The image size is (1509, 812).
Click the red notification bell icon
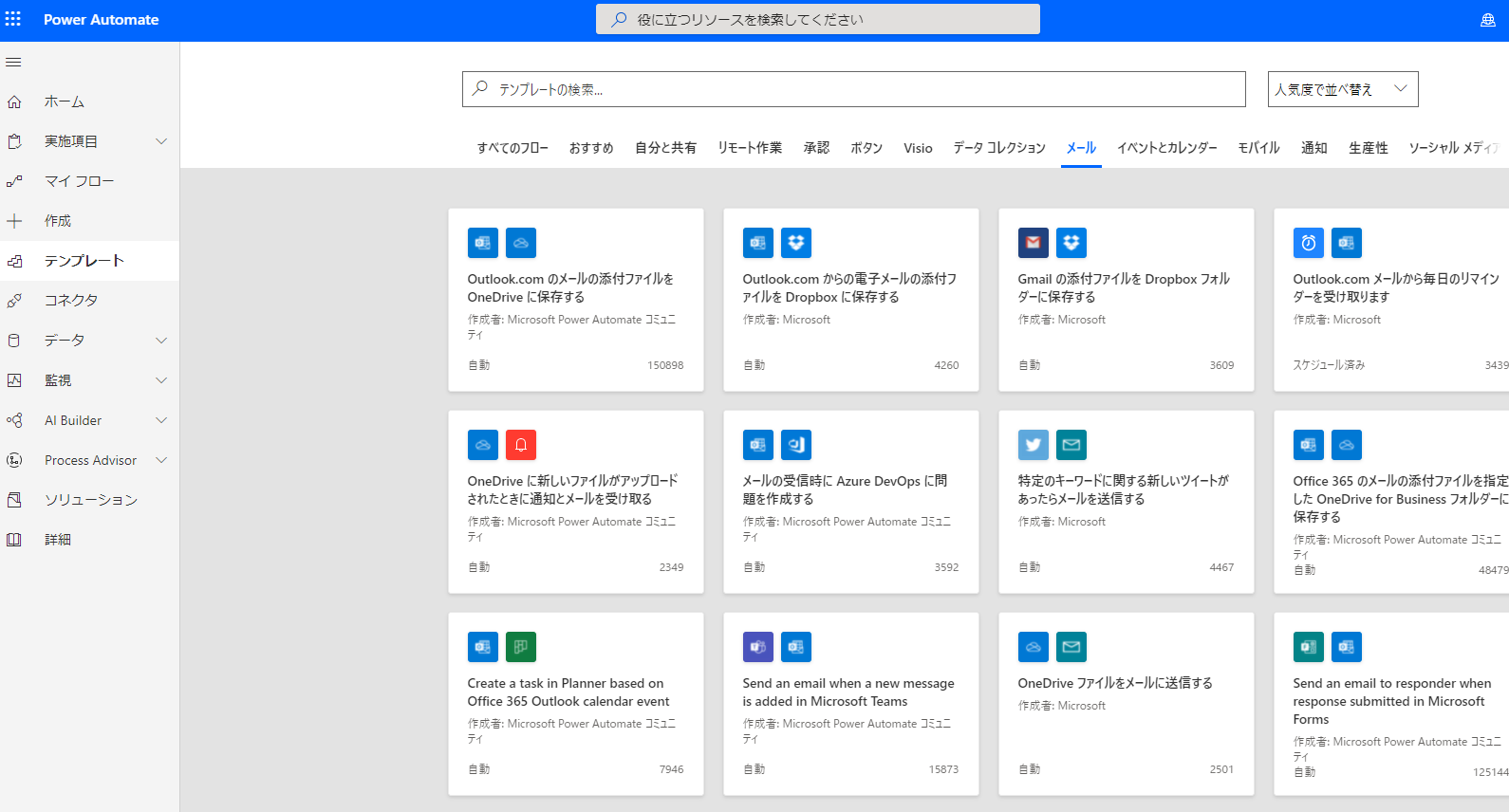tap(520, 445)
